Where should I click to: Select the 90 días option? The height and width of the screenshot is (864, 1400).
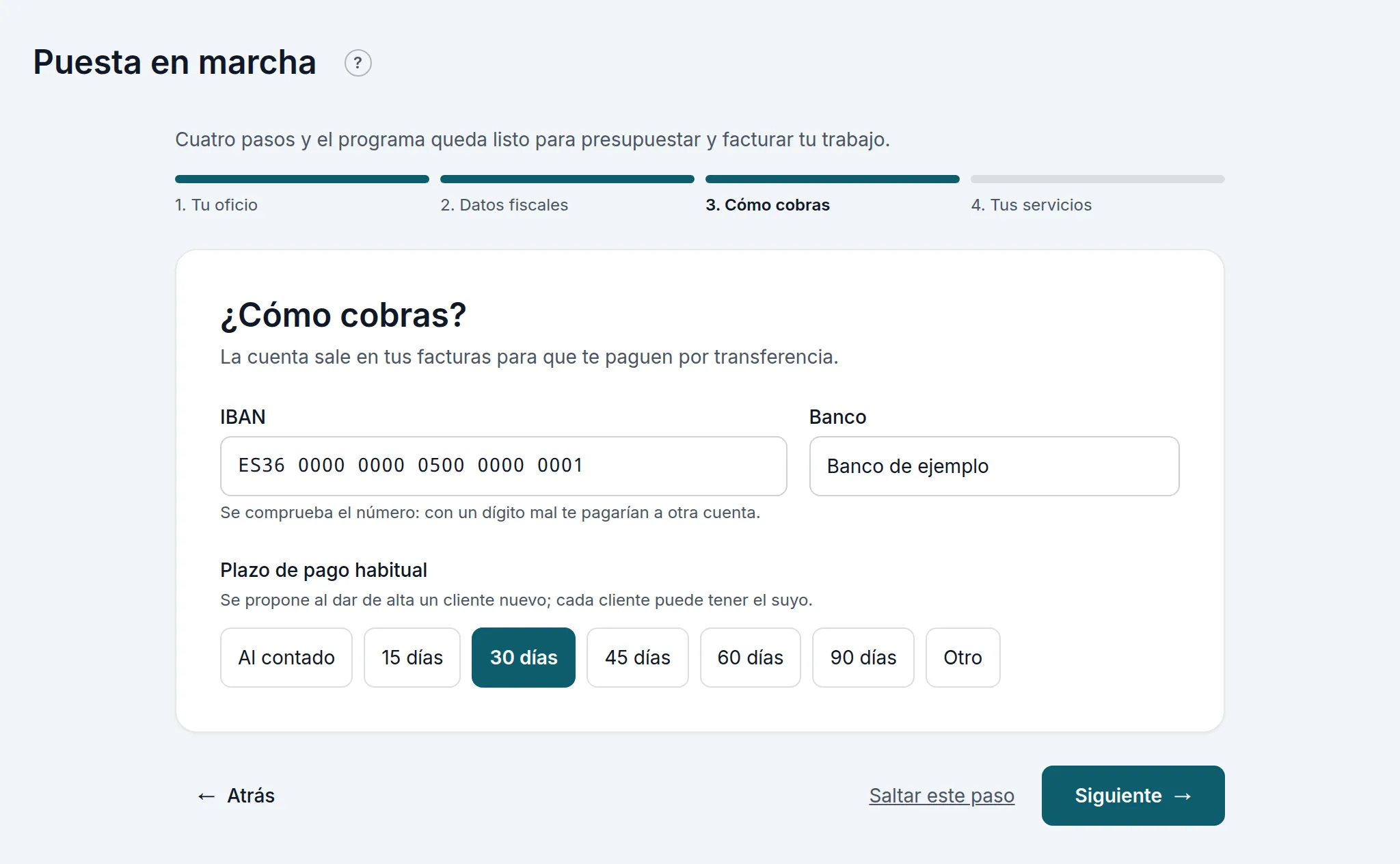pyautogui.click(x=863, y=658)
